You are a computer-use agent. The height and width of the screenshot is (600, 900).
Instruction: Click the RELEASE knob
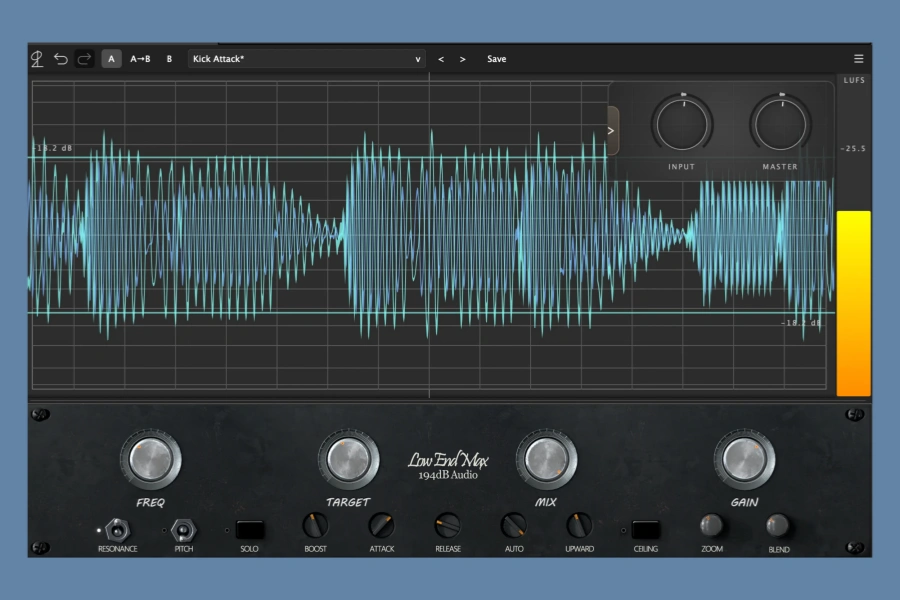[448, 525]
